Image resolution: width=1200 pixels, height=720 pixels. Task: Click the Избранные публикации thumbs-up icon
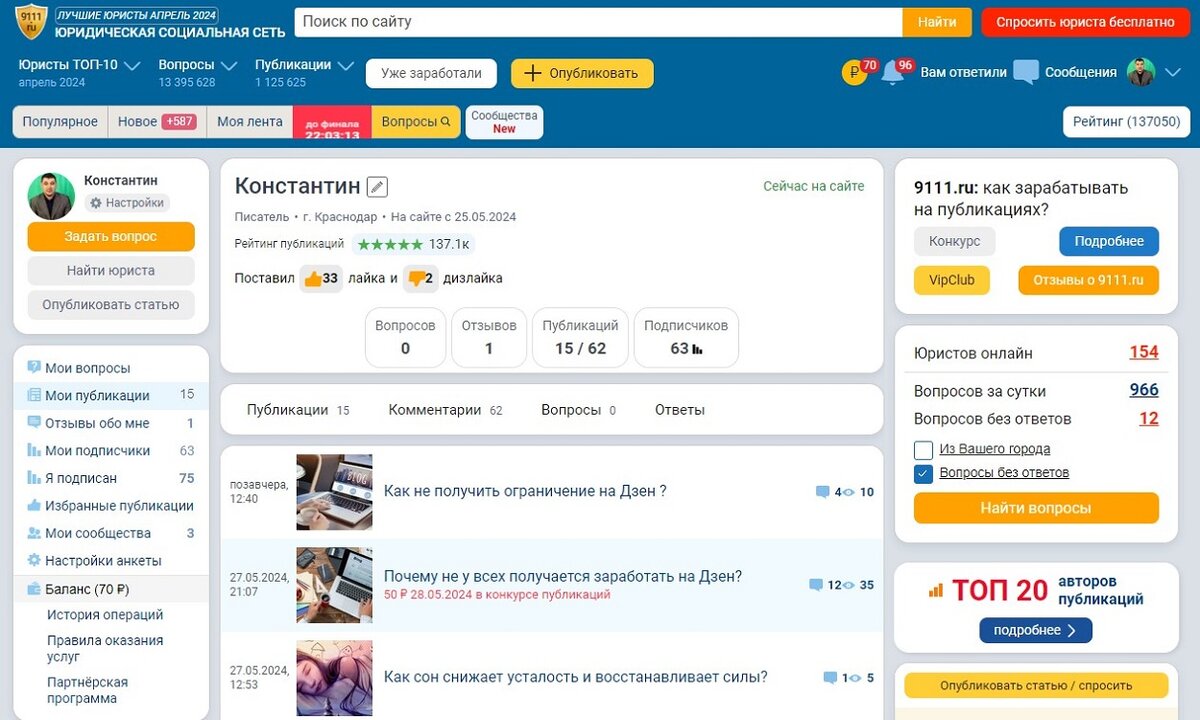(34, 505)
